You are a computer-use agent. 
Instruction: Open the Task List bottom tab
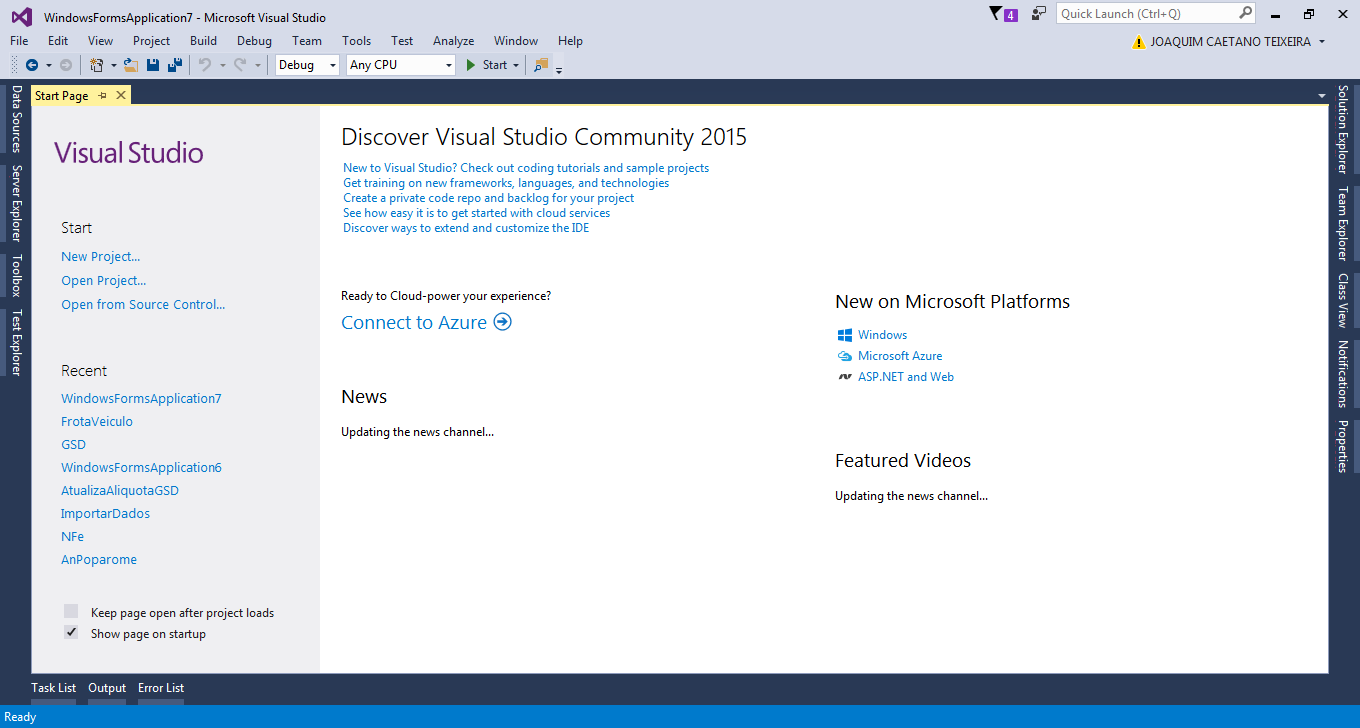tap(54, 688)
